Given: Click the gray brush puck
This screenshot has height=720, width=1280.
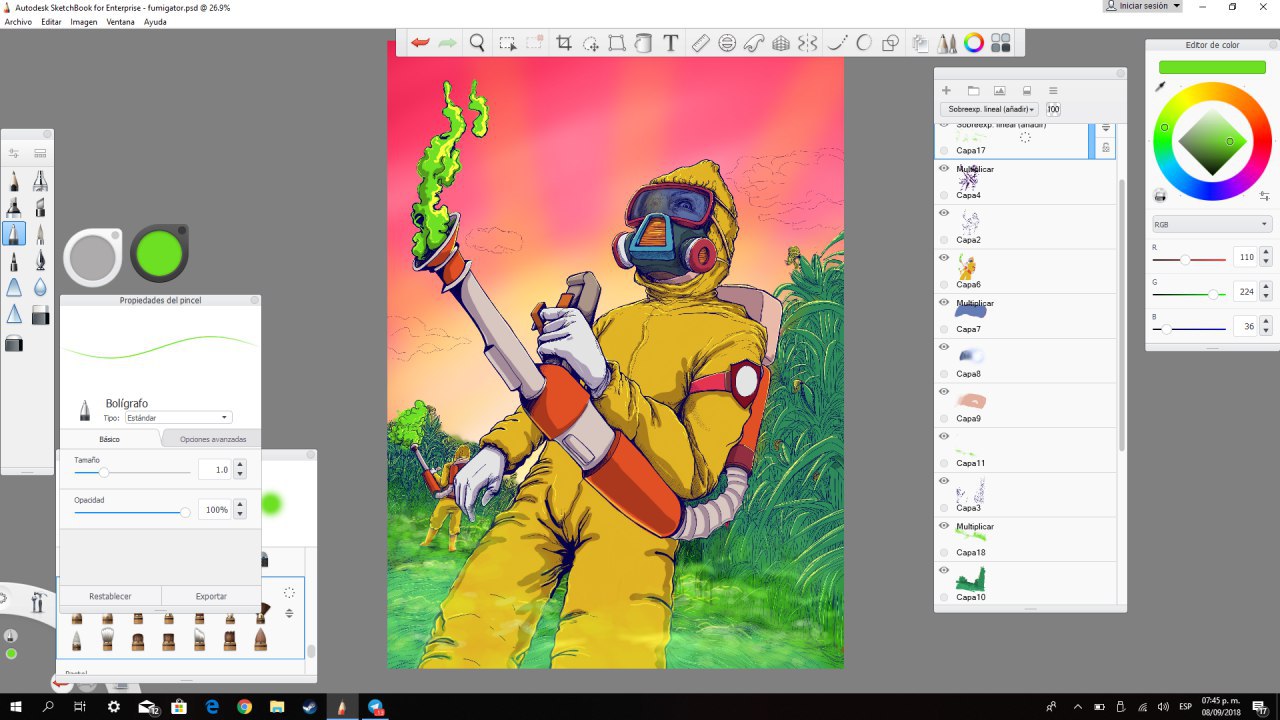Looking at the screenshot, I should pyautogui.click(x=93, y=258).
